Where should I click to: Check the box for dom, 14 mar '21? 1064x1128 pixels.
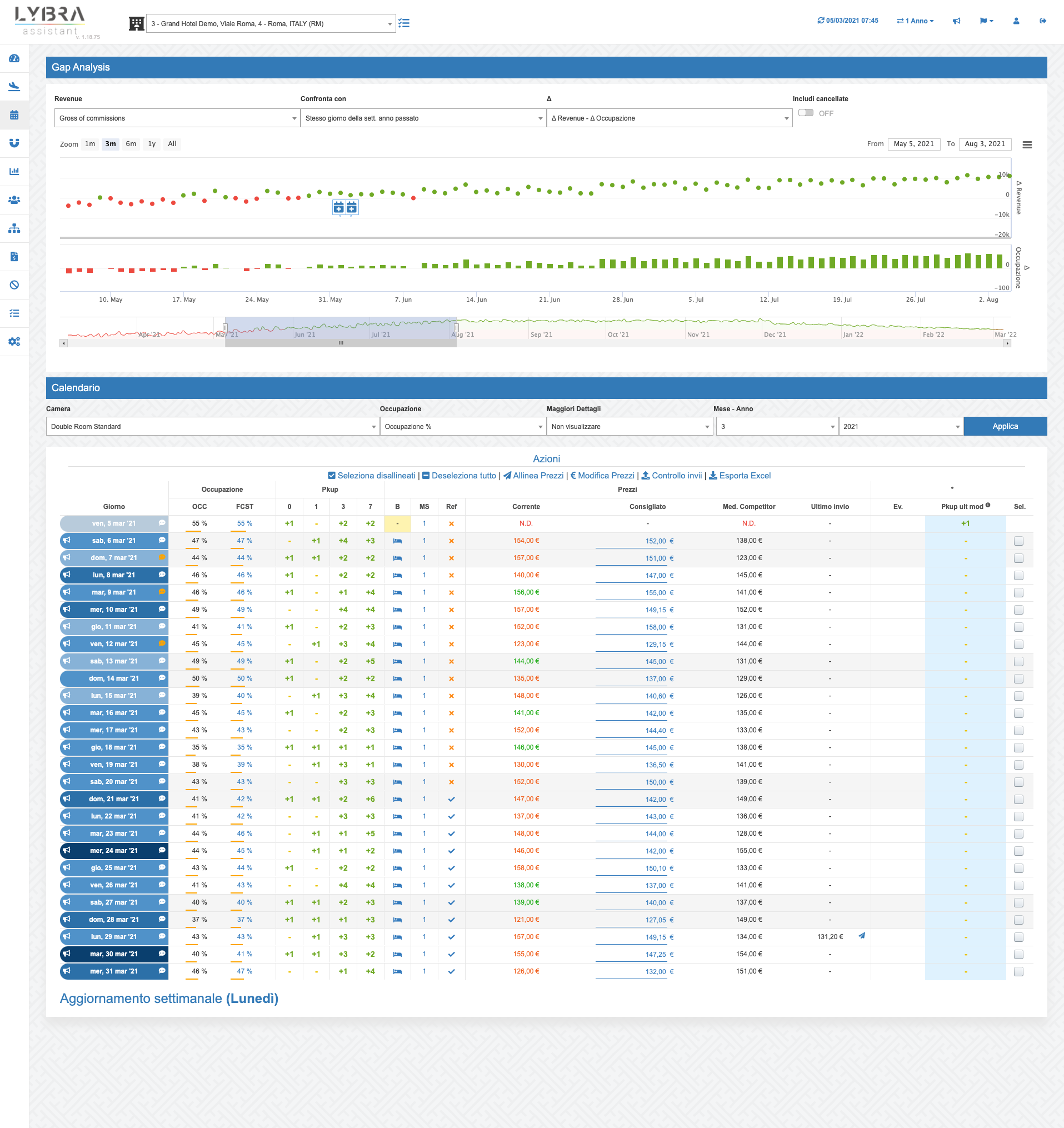pos(1018,678)
